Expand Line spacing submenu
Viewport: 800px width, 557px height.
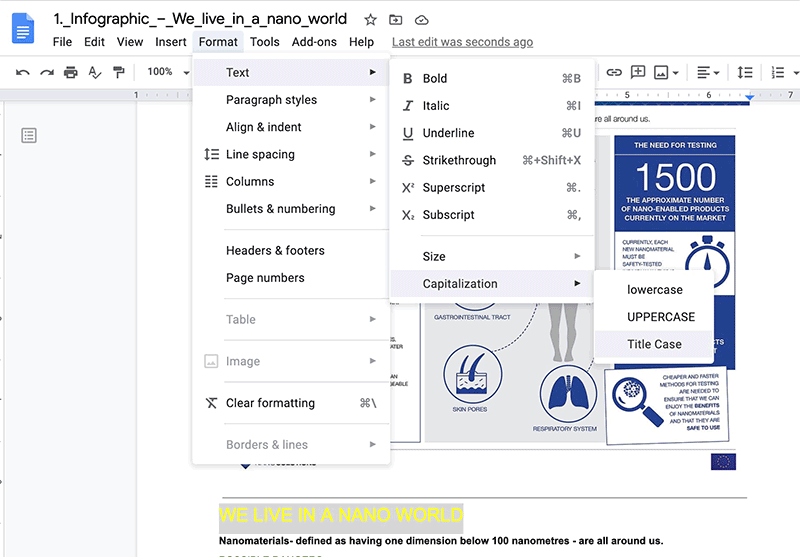click(291, 155)
